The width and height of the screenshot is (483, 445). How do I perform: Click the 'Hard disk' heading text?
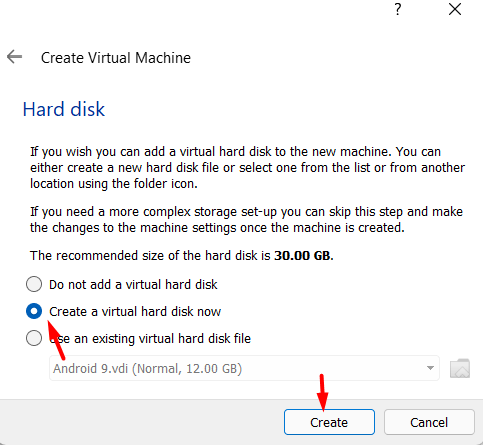click(x=64, y=109)
